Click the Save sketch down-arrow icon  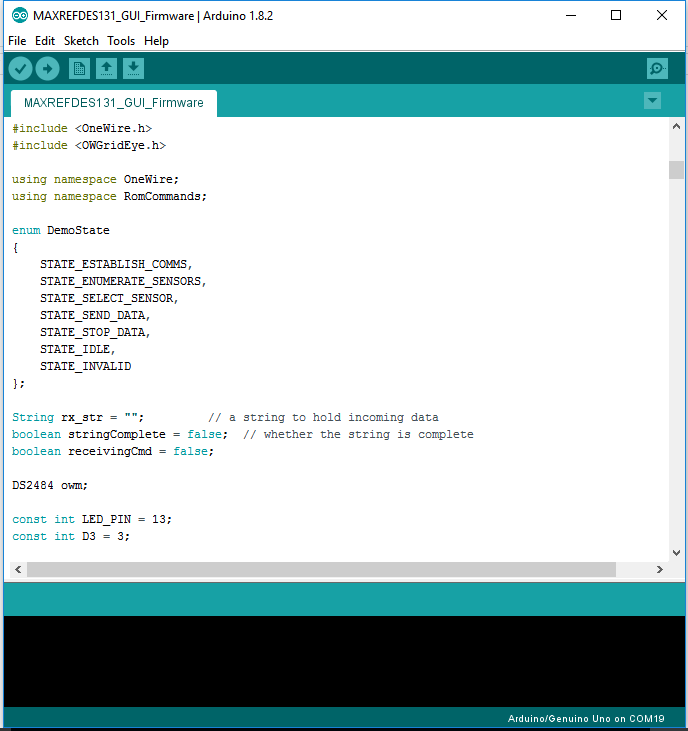[x=133, y=68]
